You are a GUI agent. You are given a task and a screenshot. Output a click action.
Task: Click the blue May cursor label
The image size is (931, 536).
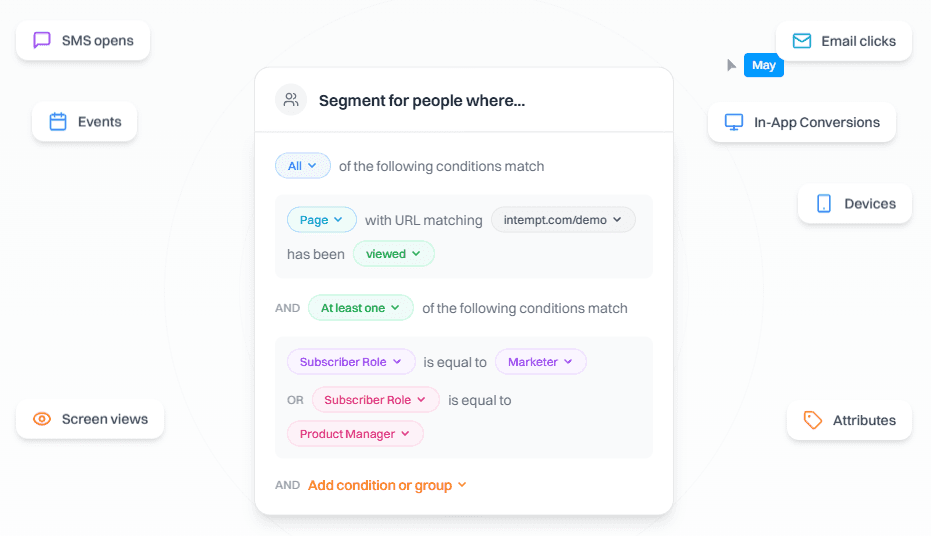[x=764, y=65]
